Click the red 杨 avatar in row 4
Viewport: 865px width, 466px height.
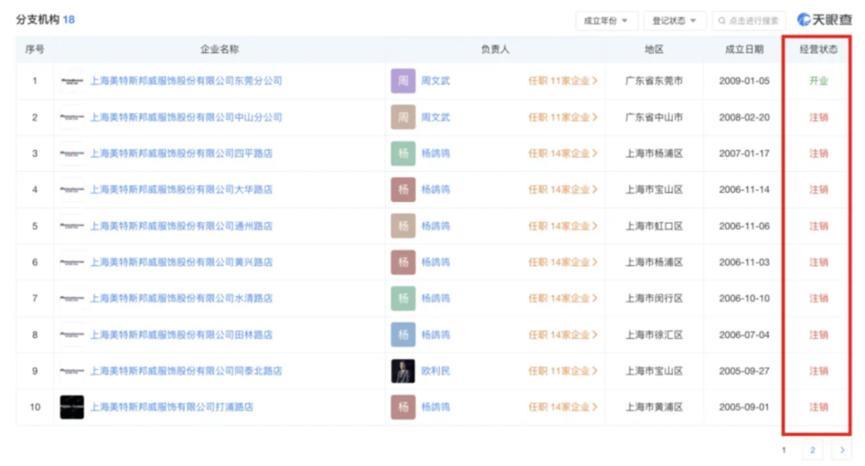(403, 189)
